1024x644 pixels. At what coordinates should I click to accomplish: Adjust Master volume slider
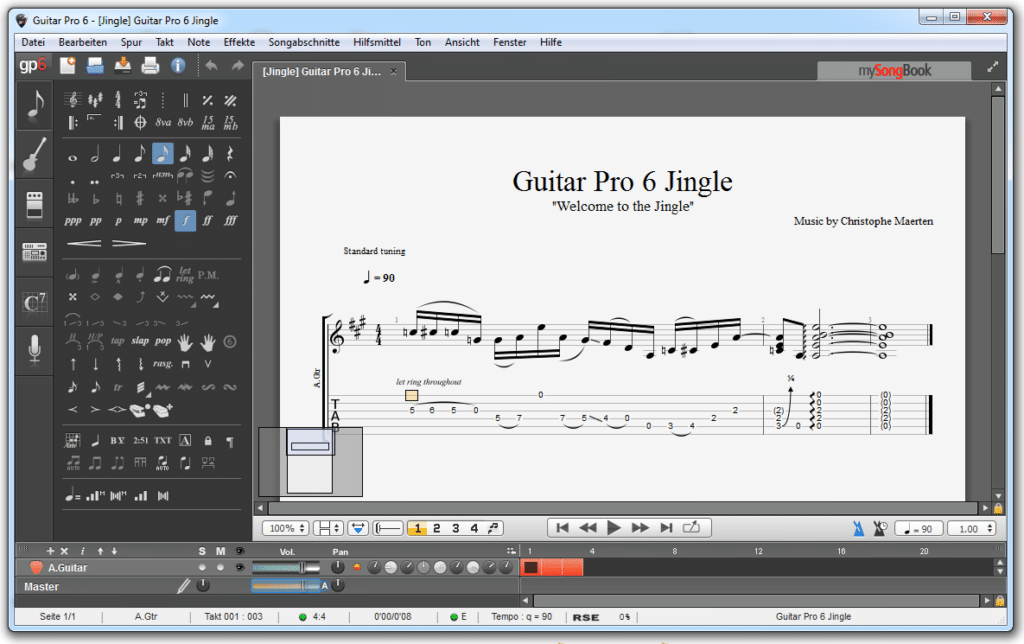pos(286,586)
